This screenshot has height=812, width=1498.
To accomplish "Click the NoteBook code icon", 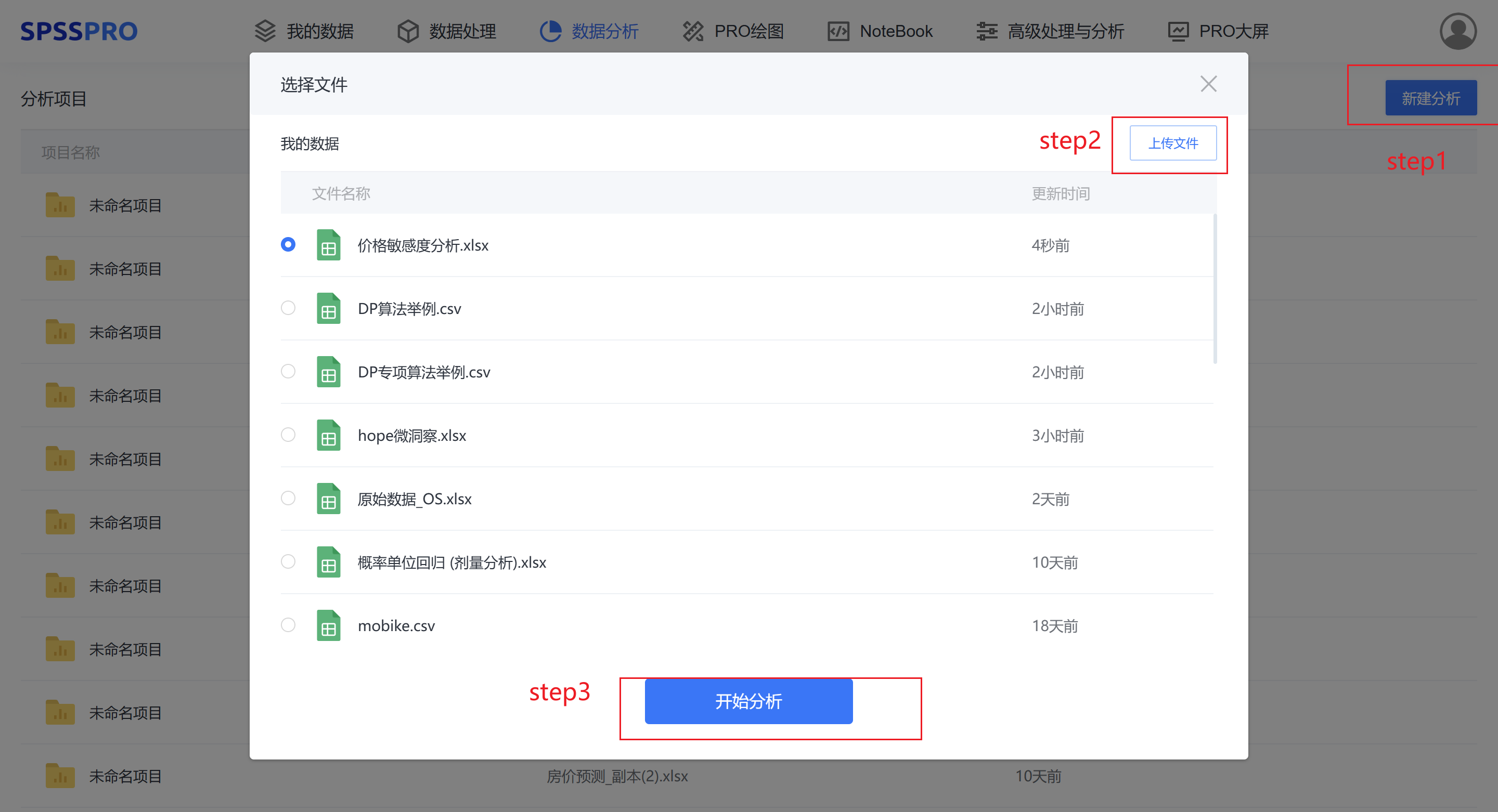I will click(x=838, y=31).
